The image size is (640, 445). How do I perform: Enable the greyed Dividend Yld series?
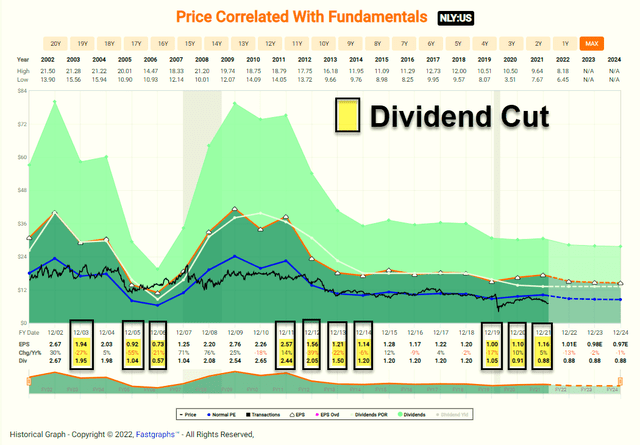pos(452,415)
